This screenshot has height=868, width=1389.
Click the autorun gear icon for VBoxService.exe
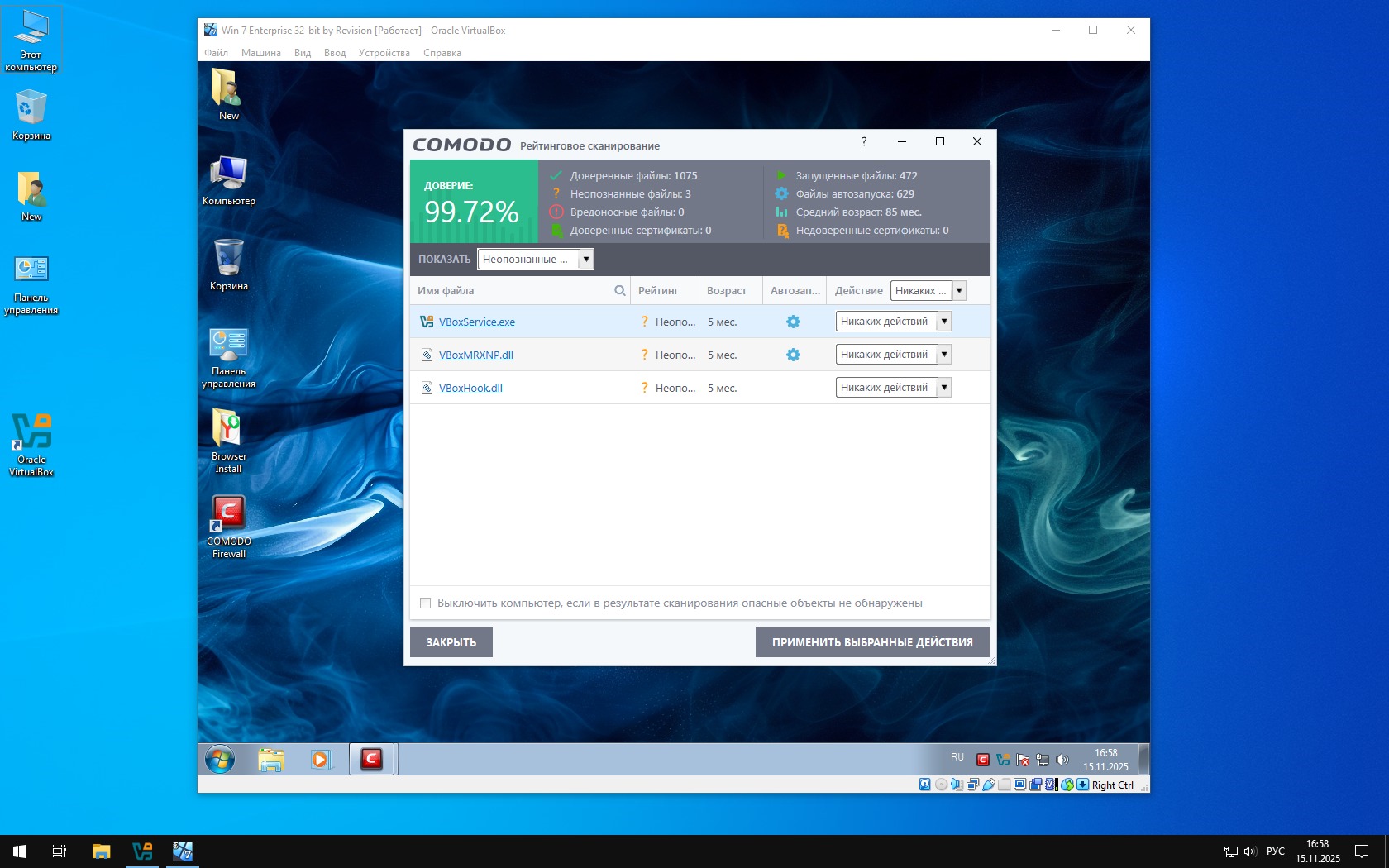pyautogui.click(x=793, y=322)
